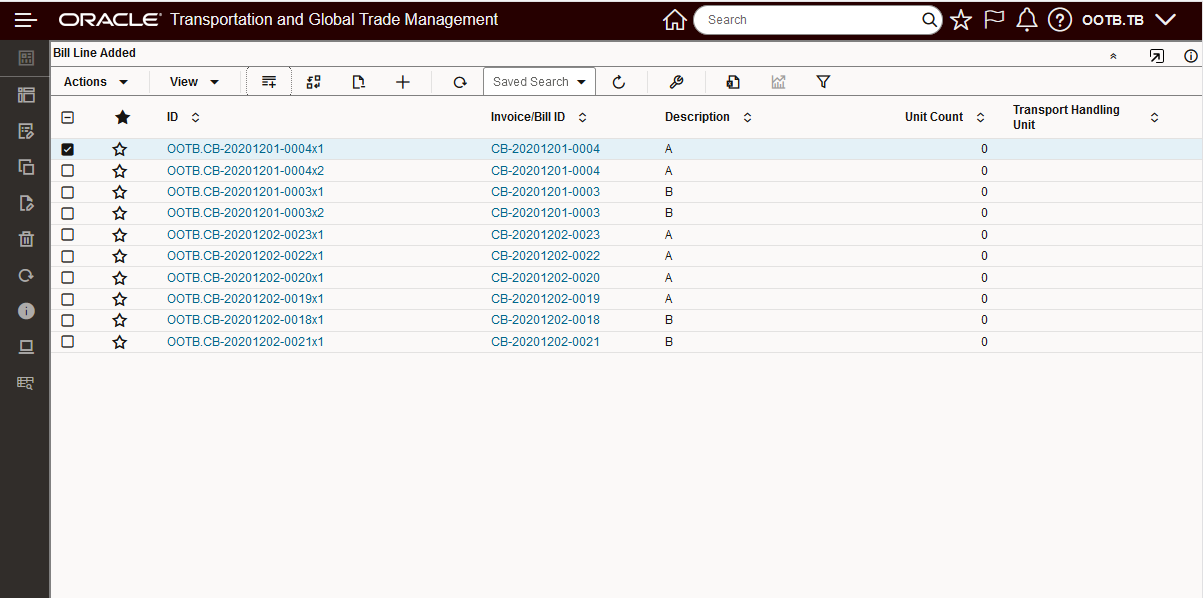1203x598 pixels.
Task: Toggle the select-all checkbox in the column header
Action: tap(67, 117)
